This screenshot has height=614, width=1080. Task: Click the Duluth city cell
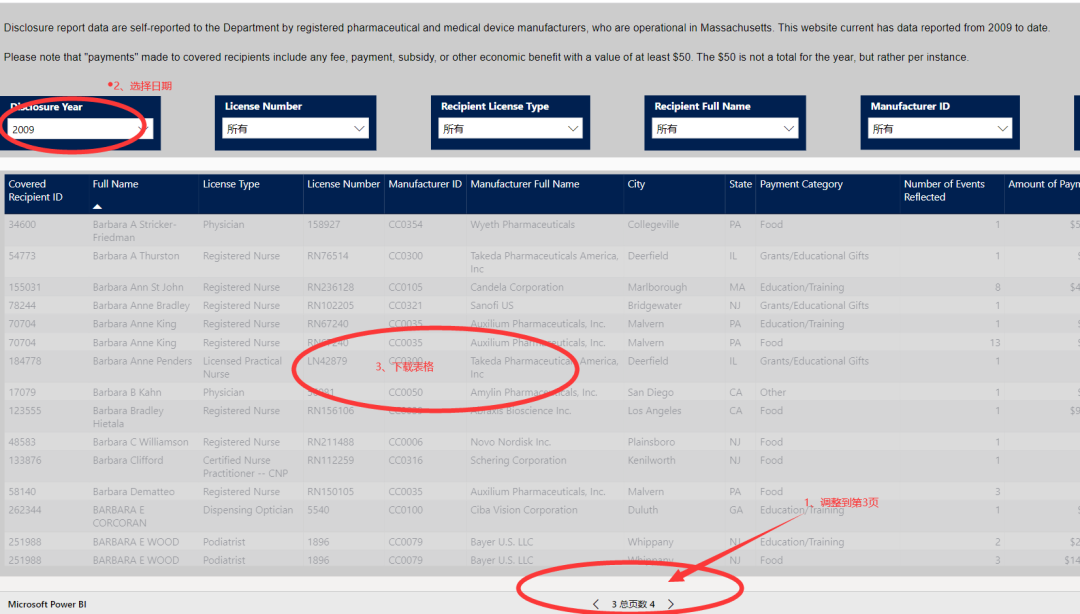(642, 510)
